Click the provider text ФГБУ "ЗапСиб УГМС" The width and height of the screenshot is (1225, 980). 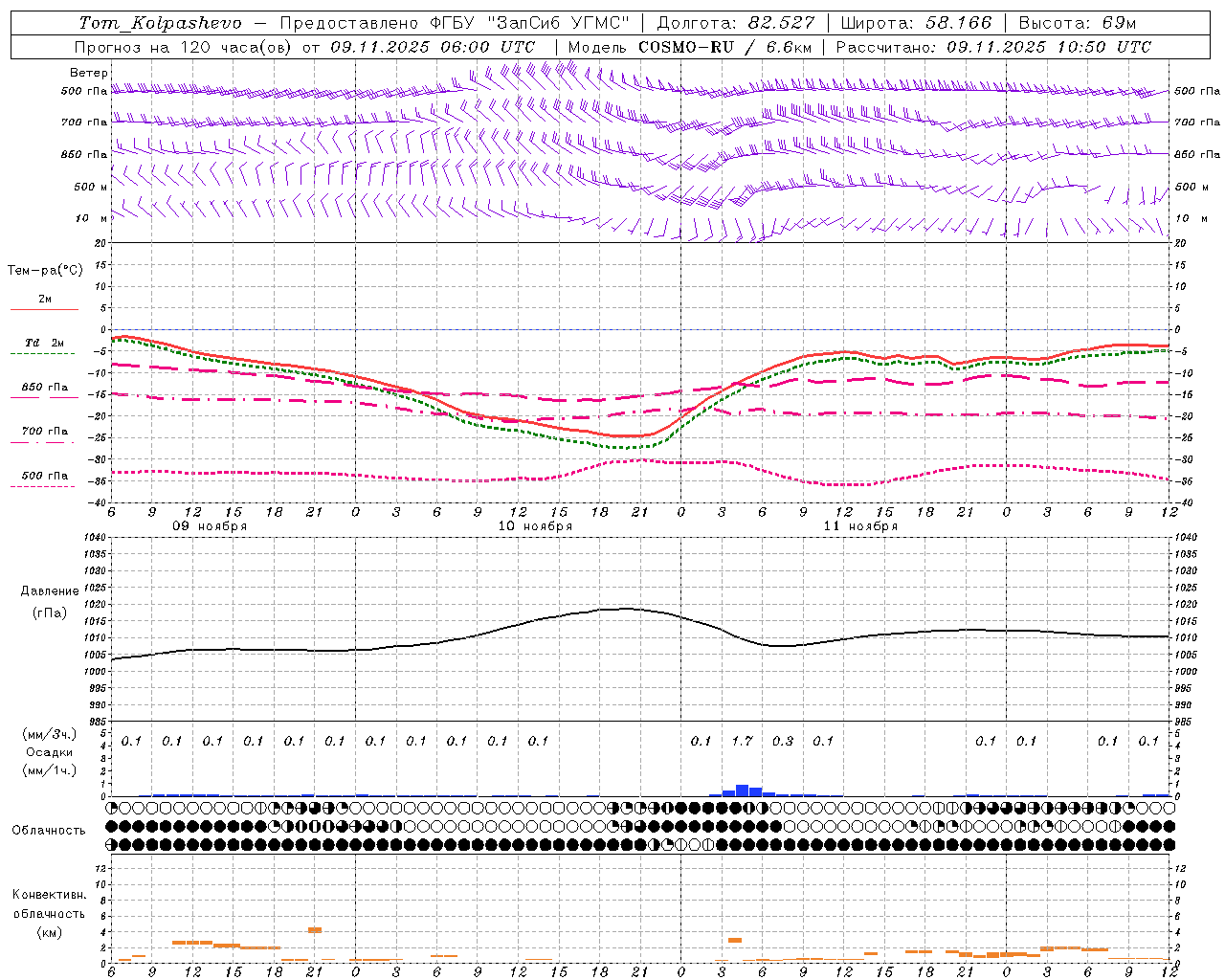tap(529, 23)
